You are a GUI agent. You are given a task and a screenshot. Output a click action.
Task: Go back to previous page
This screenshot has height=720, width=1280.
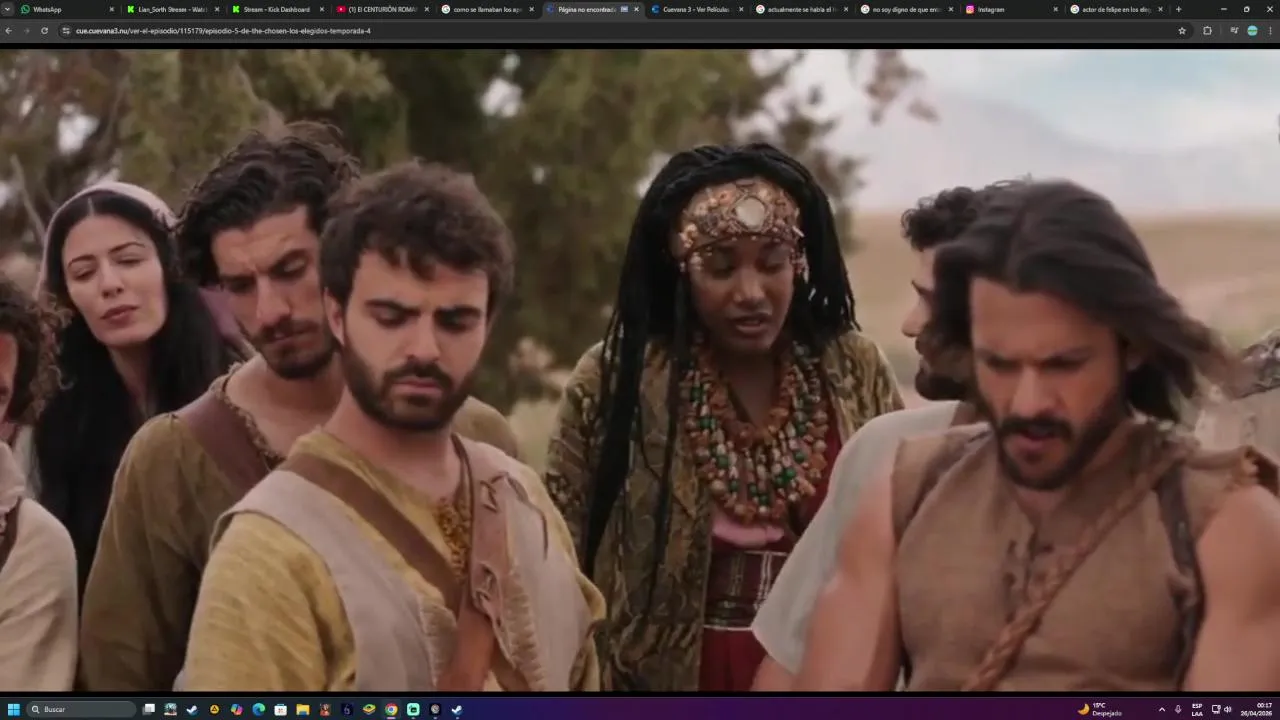[9, 31]
